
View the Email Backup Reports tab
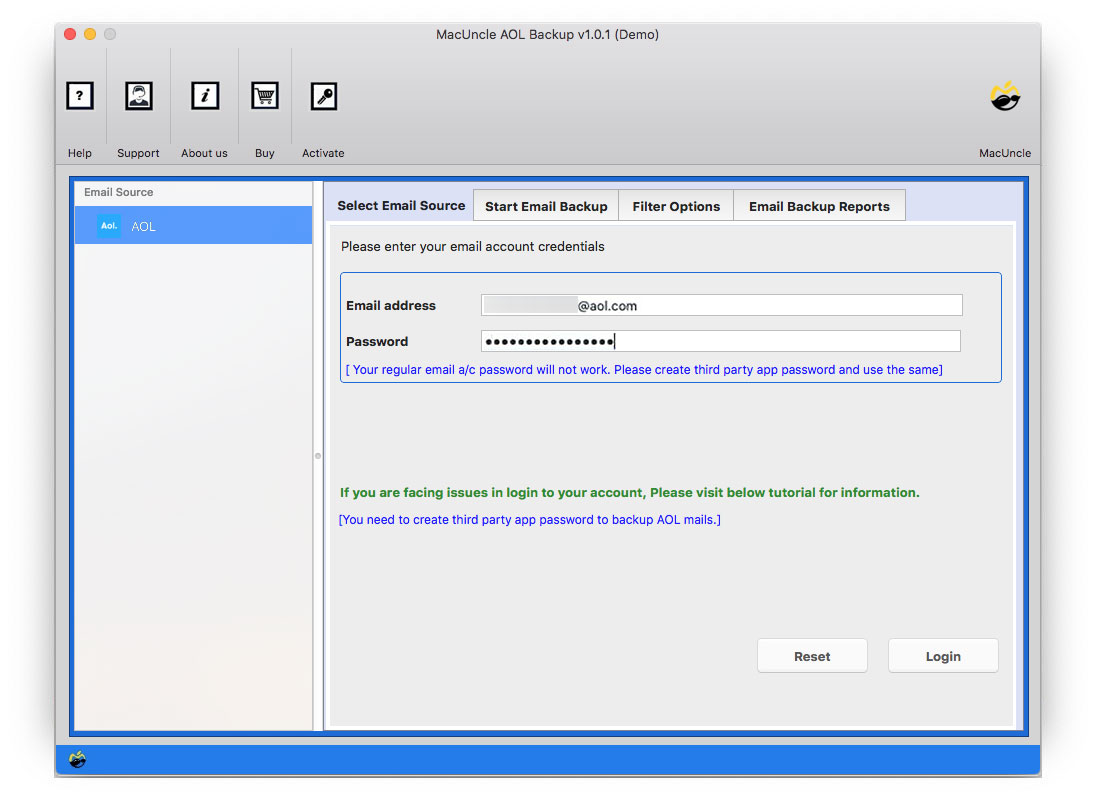(x=819, y=205)
